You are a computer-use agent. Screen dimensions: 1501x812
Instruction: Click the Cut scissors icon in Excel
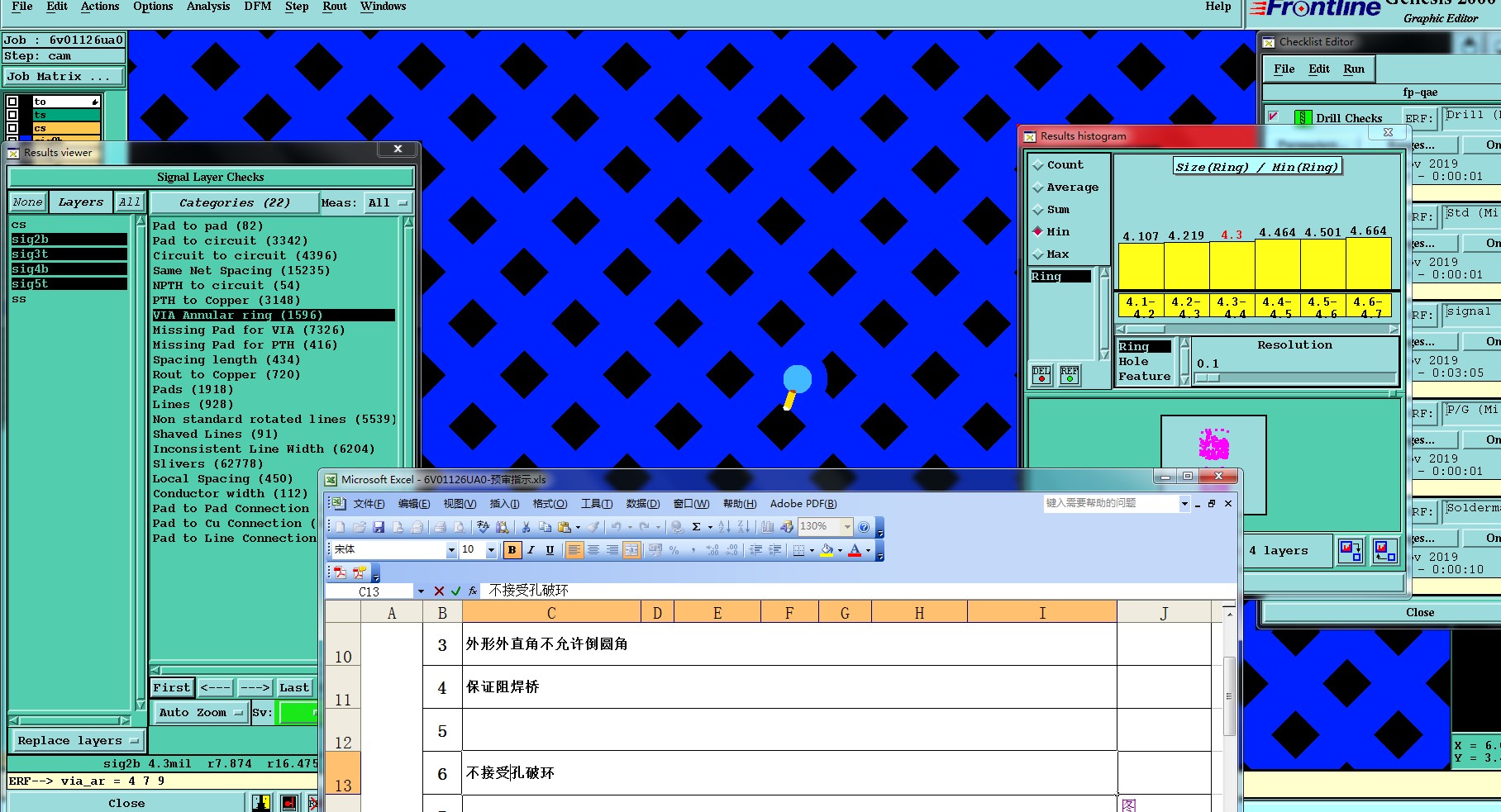pos(526,527)
